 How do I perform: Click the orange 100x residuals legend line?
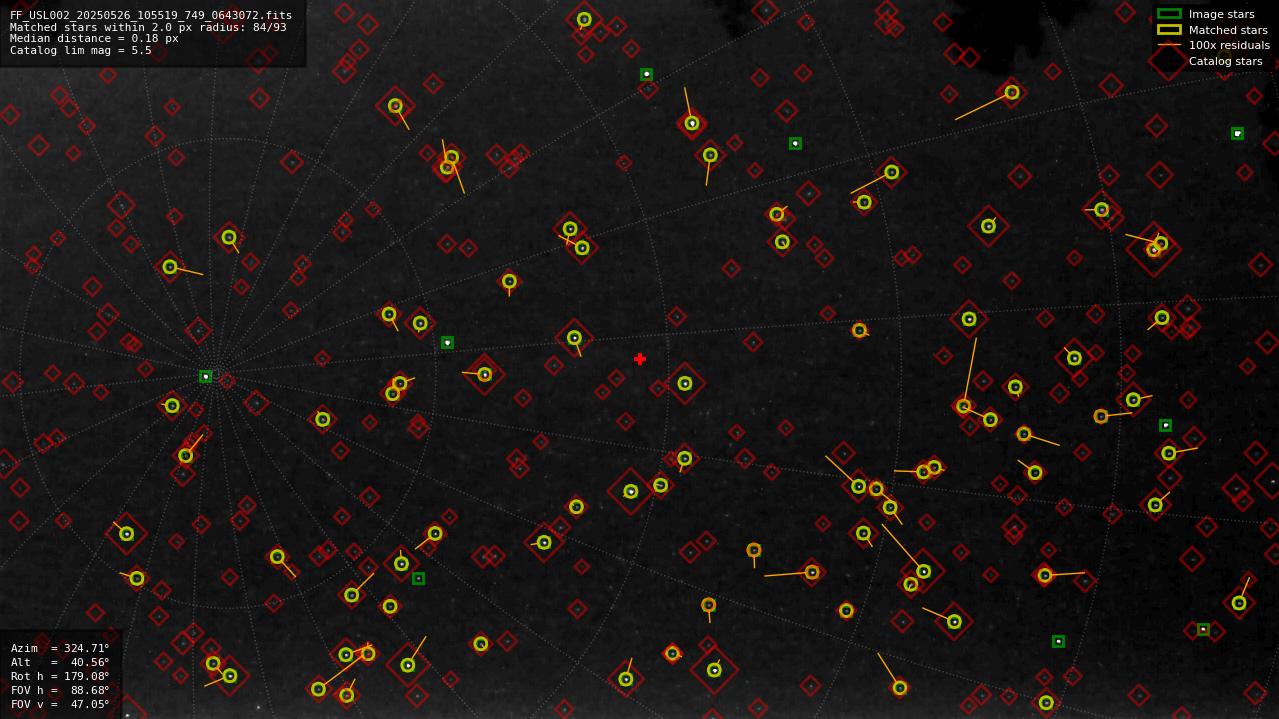click(1169, 45)
